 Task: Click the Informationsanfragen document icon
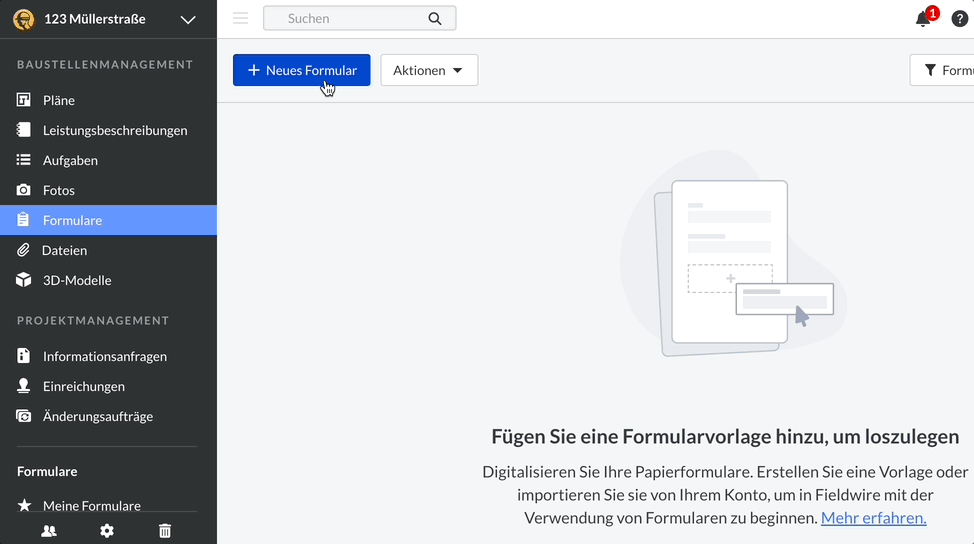point(24,355)
